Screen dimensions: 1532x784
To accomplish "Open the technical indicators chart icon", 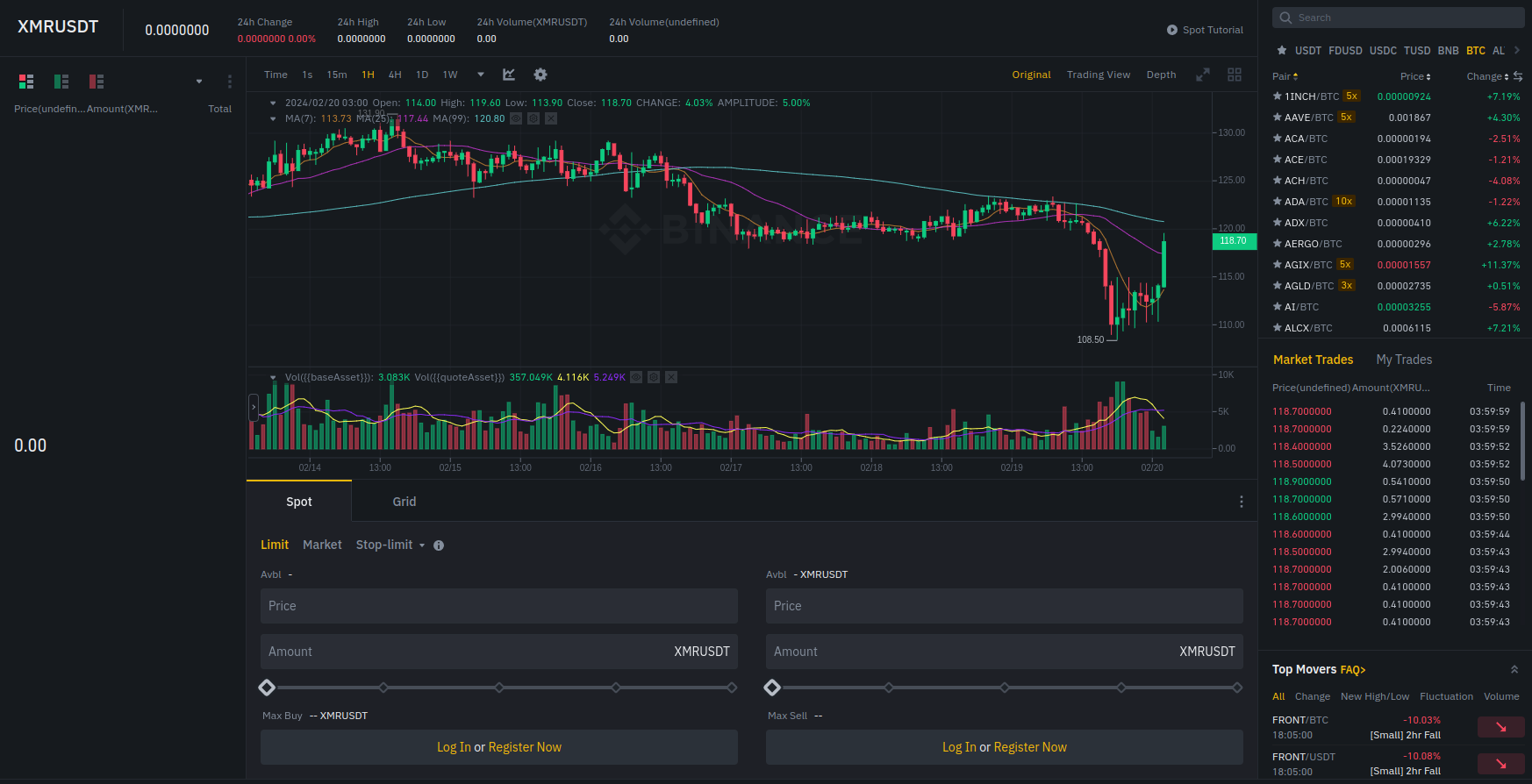I will point(509,75).
